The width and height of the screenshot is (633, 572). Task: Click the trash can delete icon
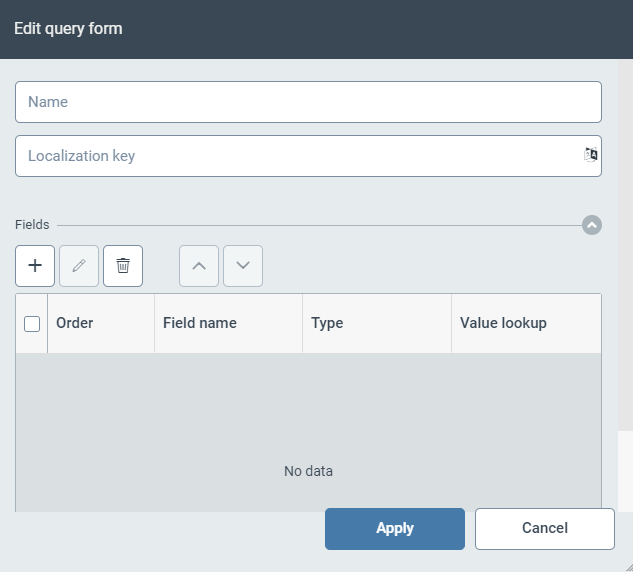pyautogui.click(x=123, y=266)
